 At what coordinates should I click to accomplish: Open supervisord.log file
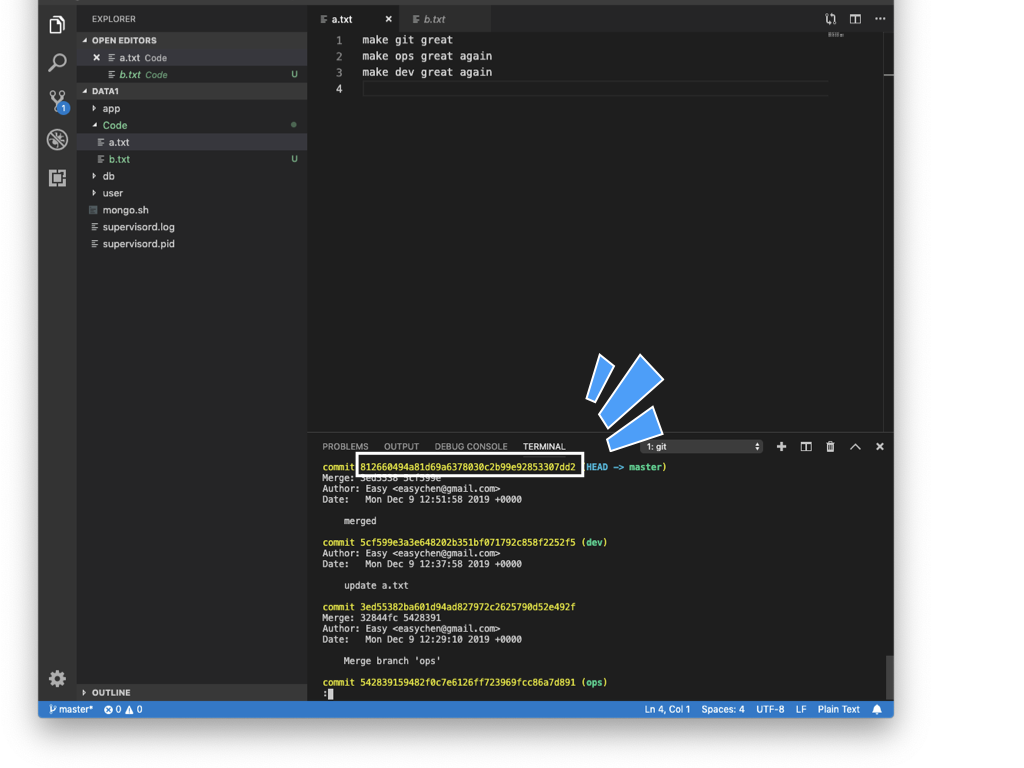click(192, 227)
